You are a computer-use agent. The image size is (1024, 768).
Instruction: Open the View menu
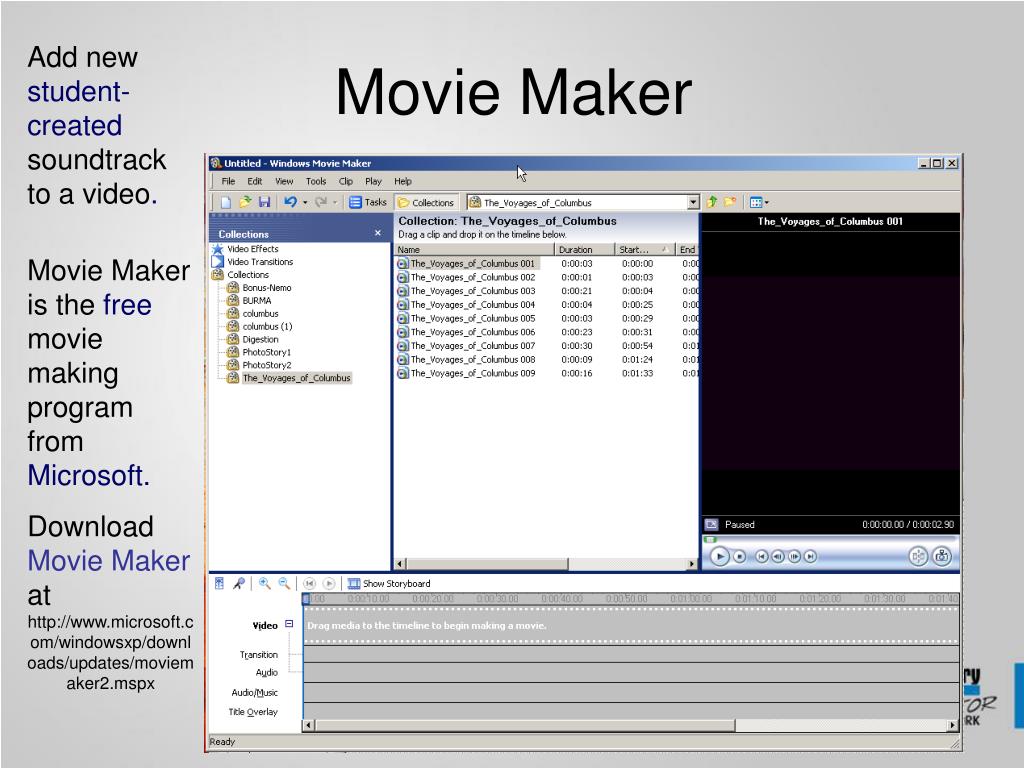pos(283,182)
